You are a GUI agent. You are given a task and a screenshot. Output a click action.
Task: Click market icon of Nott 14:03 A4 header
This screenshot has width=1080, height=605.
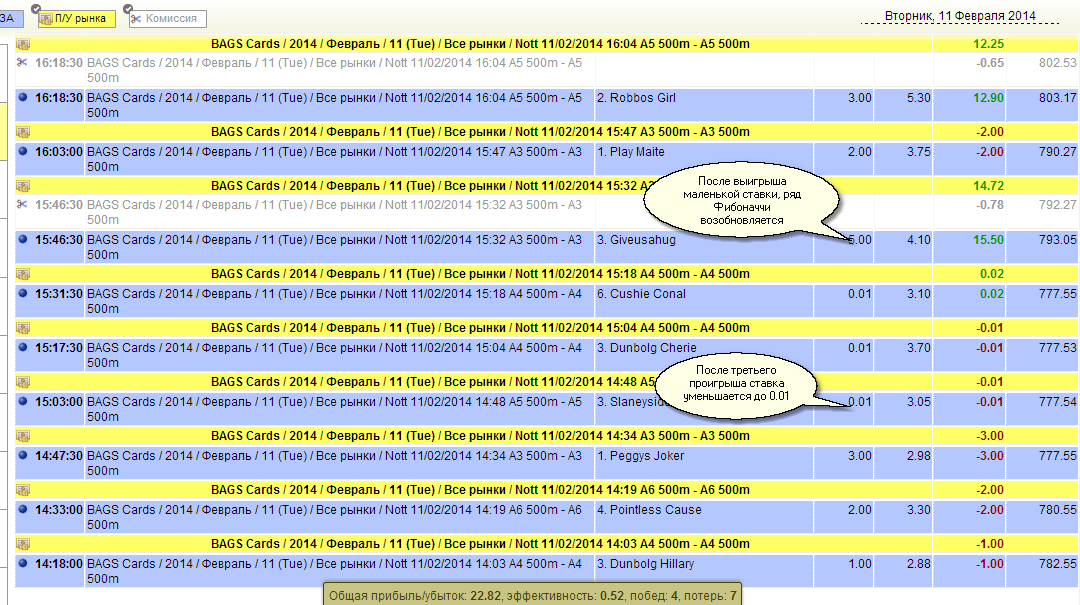tap(23, 544)
